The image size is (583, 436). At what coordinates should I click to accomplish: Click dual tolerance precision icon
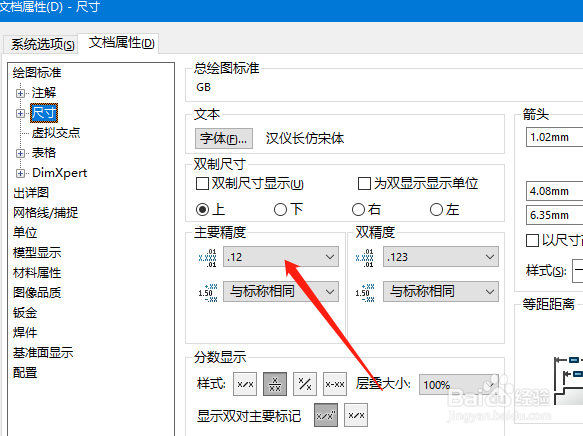point(365,293)
